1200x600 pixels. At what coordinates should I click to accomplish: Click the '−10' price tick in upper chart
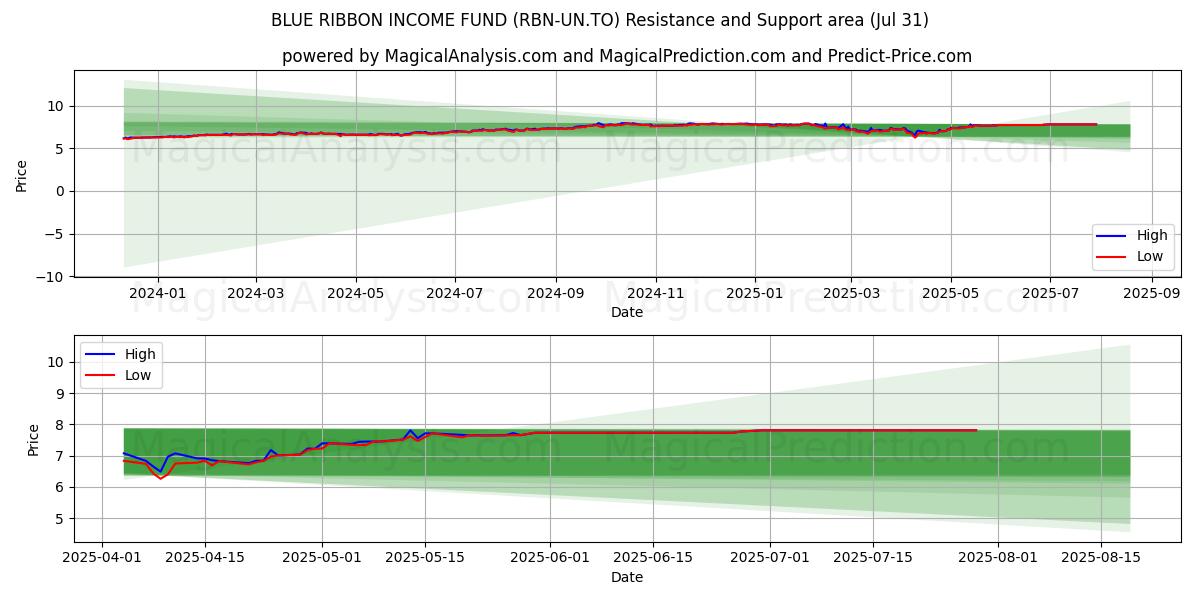pyautogui.click(x=50, y=277)
